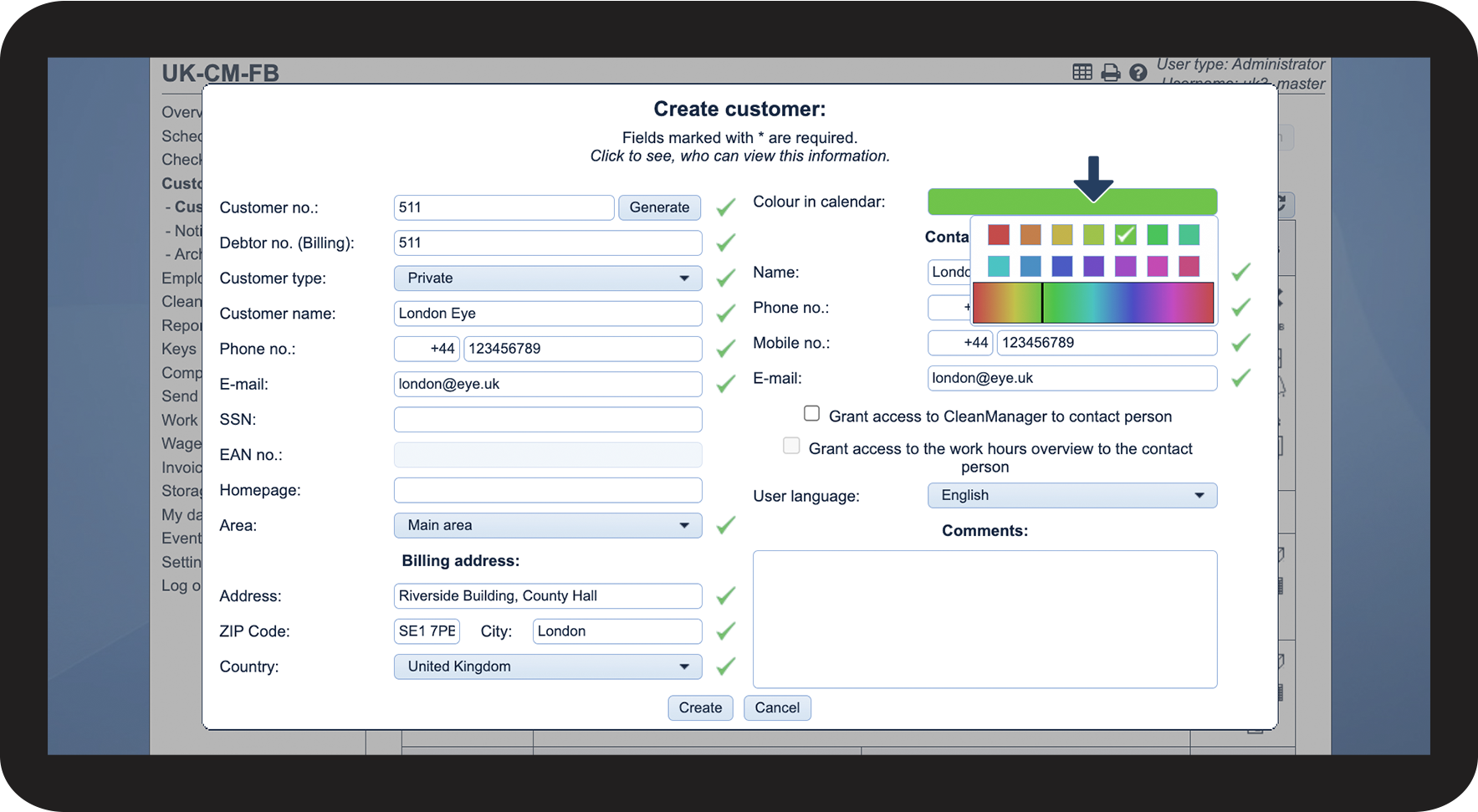Click the UK-CM-FB page heading
The image size is (1478, 812).
[x=221, y=73]
